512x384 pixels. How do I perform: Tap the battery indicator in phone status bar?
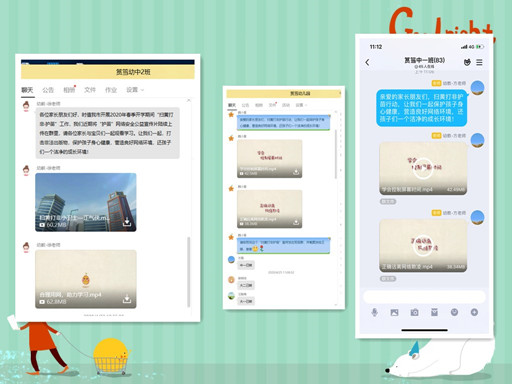pyautogui.click(x=480, y=47)
